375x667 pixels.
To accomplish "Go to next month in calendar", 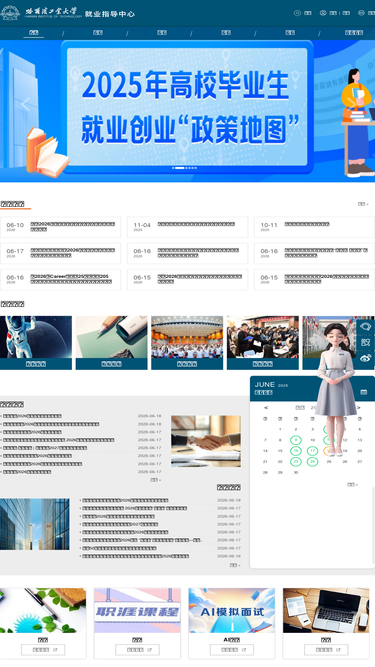I will click(358, 408).
